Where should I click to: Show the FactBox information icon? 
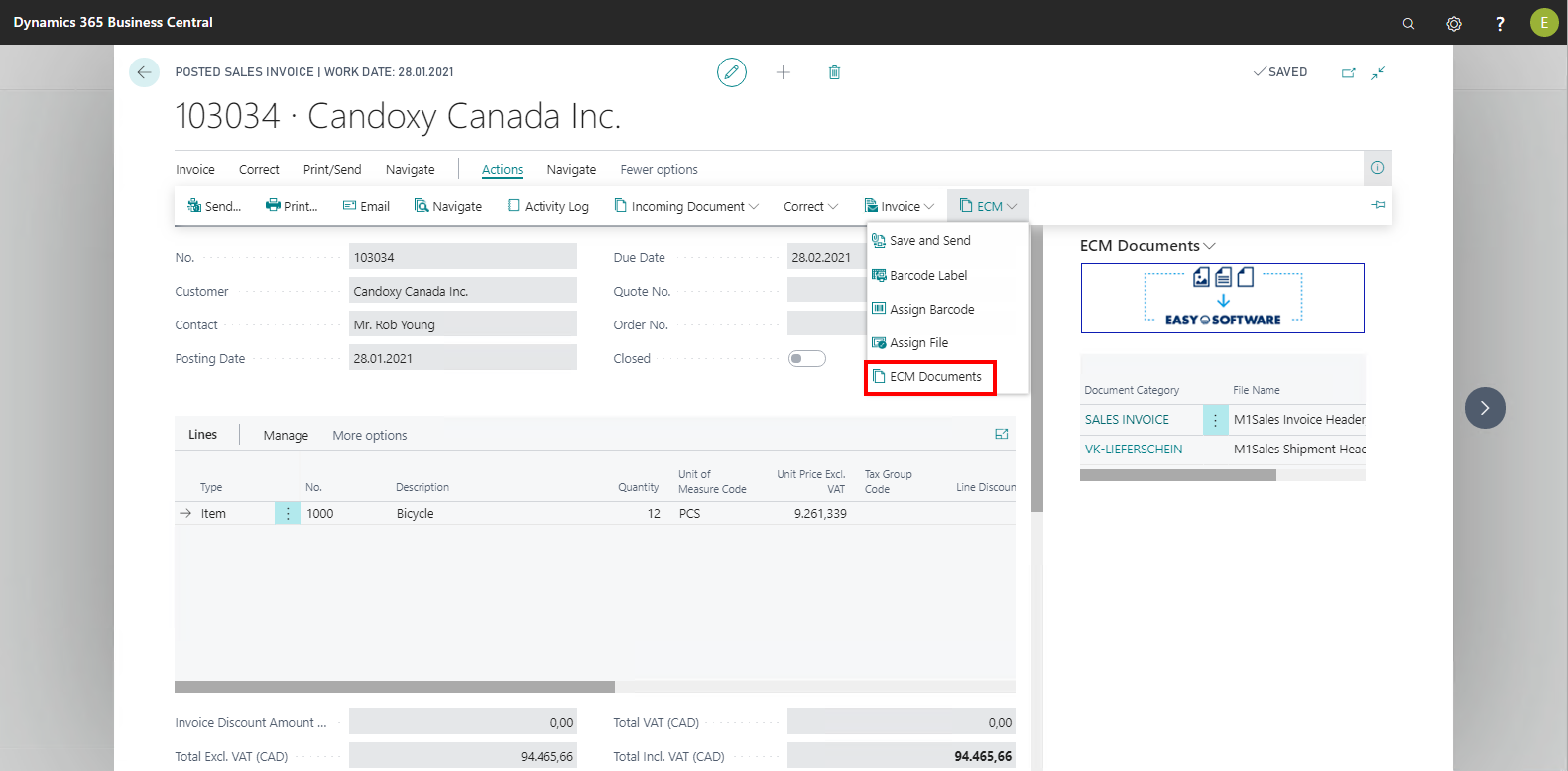click(1377, 168)
